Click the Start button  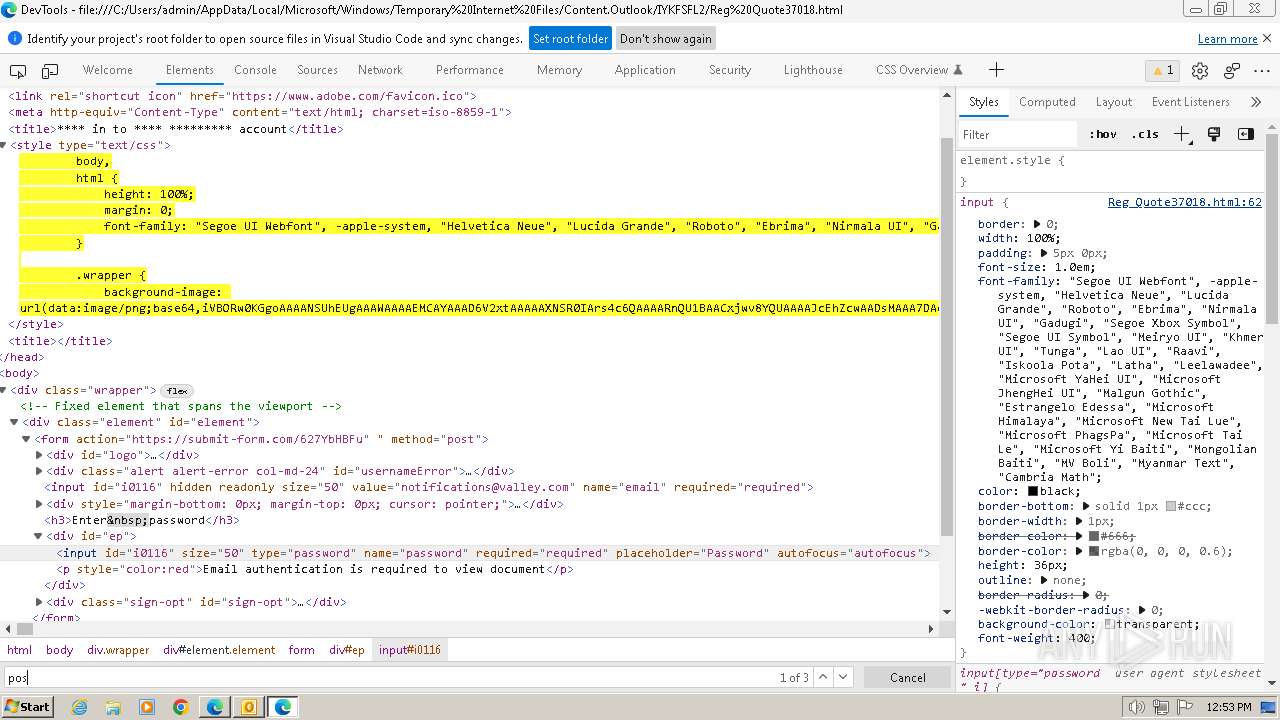coord(27,707)
